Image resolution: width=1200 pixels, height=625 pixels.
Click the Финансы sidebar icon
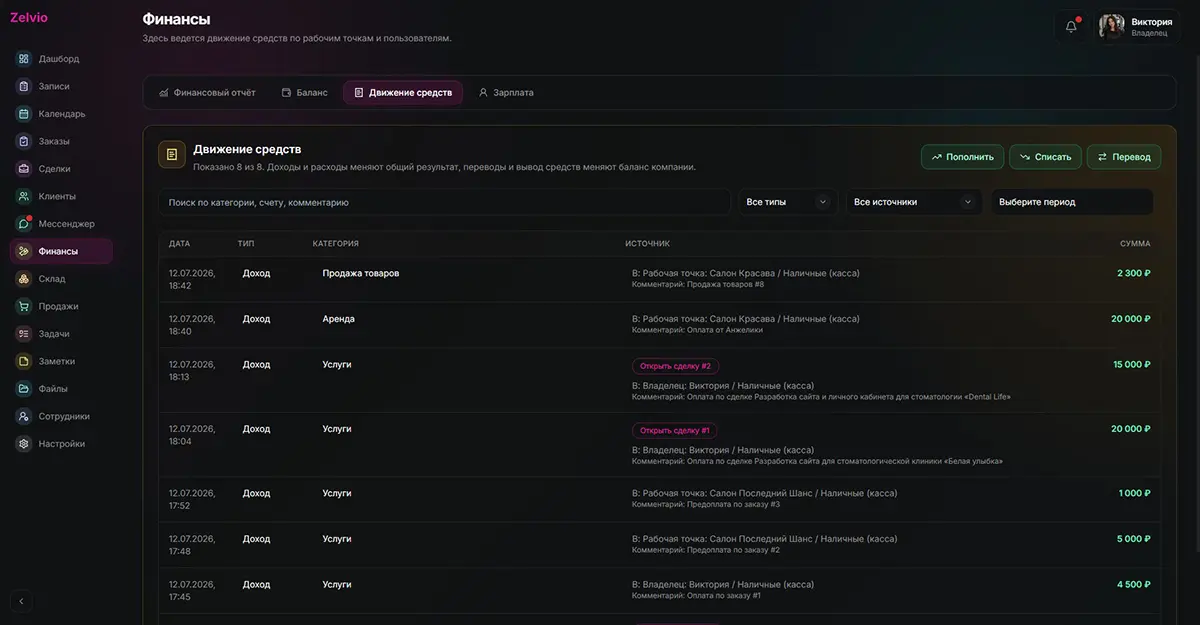(x=24, y=251)
